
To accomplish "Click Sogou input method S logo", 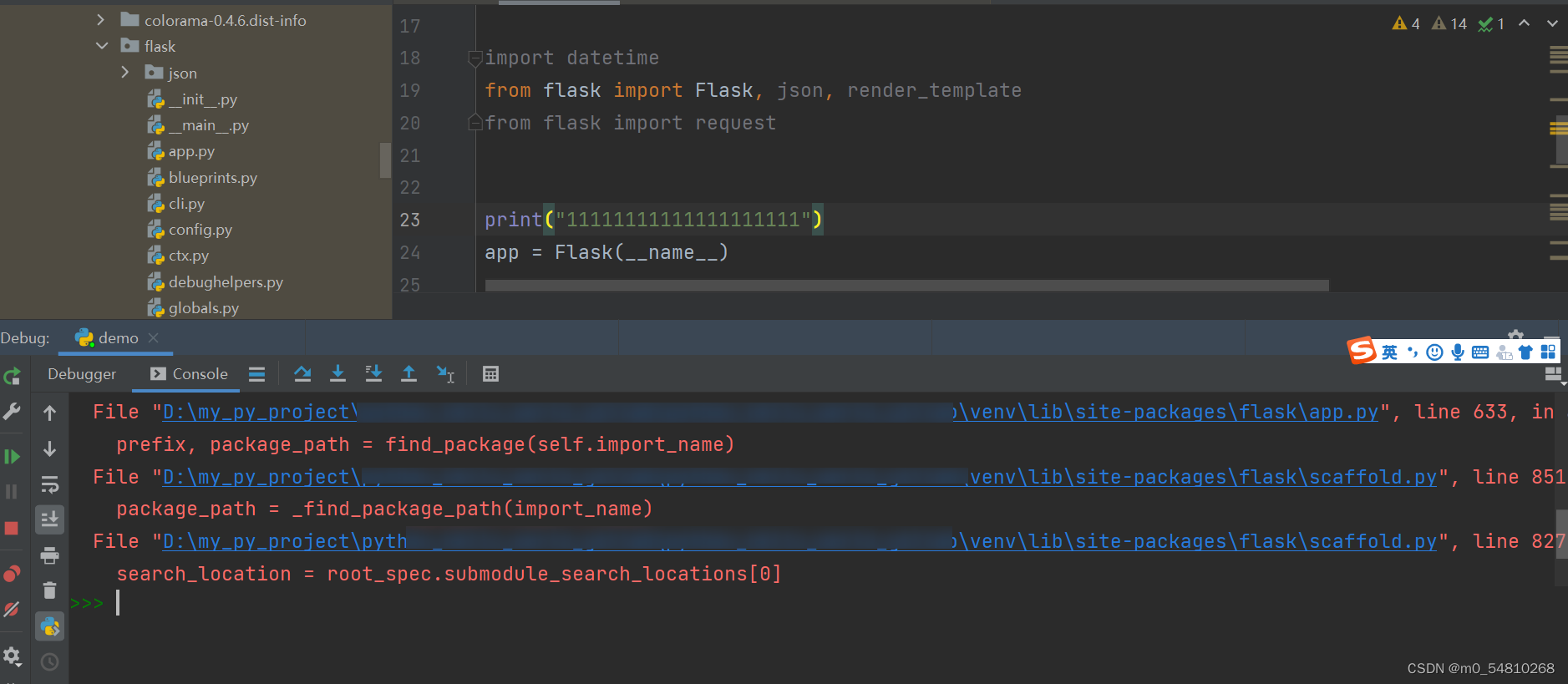I will click(x=1362, y=350).
